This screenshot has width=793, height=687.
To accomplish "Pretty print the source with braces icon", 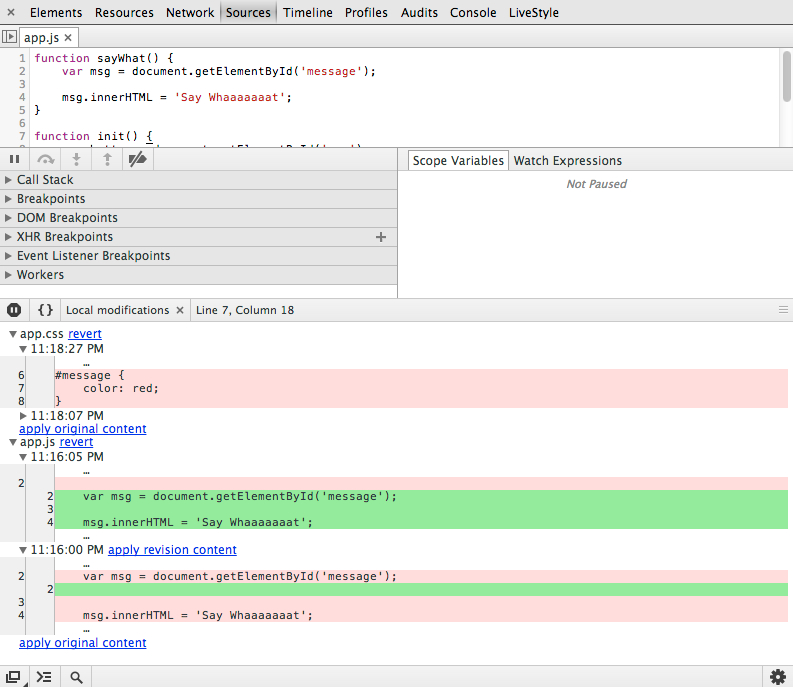I will (46, 310).
